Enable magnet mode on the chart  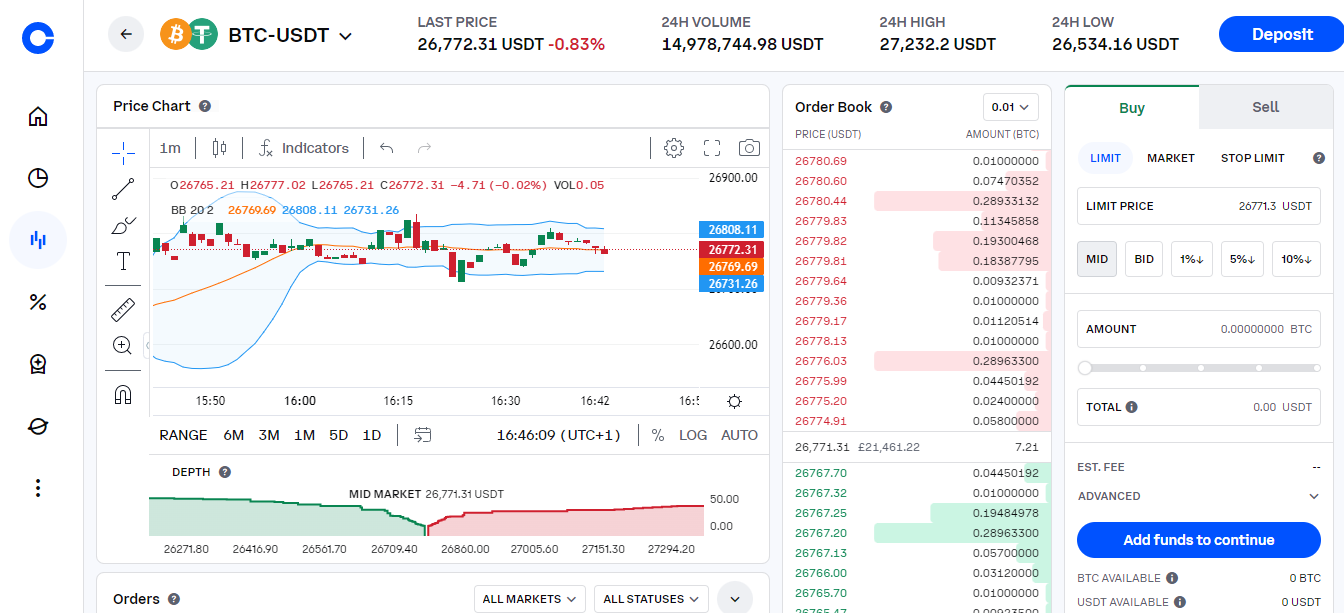coord(122,394)
